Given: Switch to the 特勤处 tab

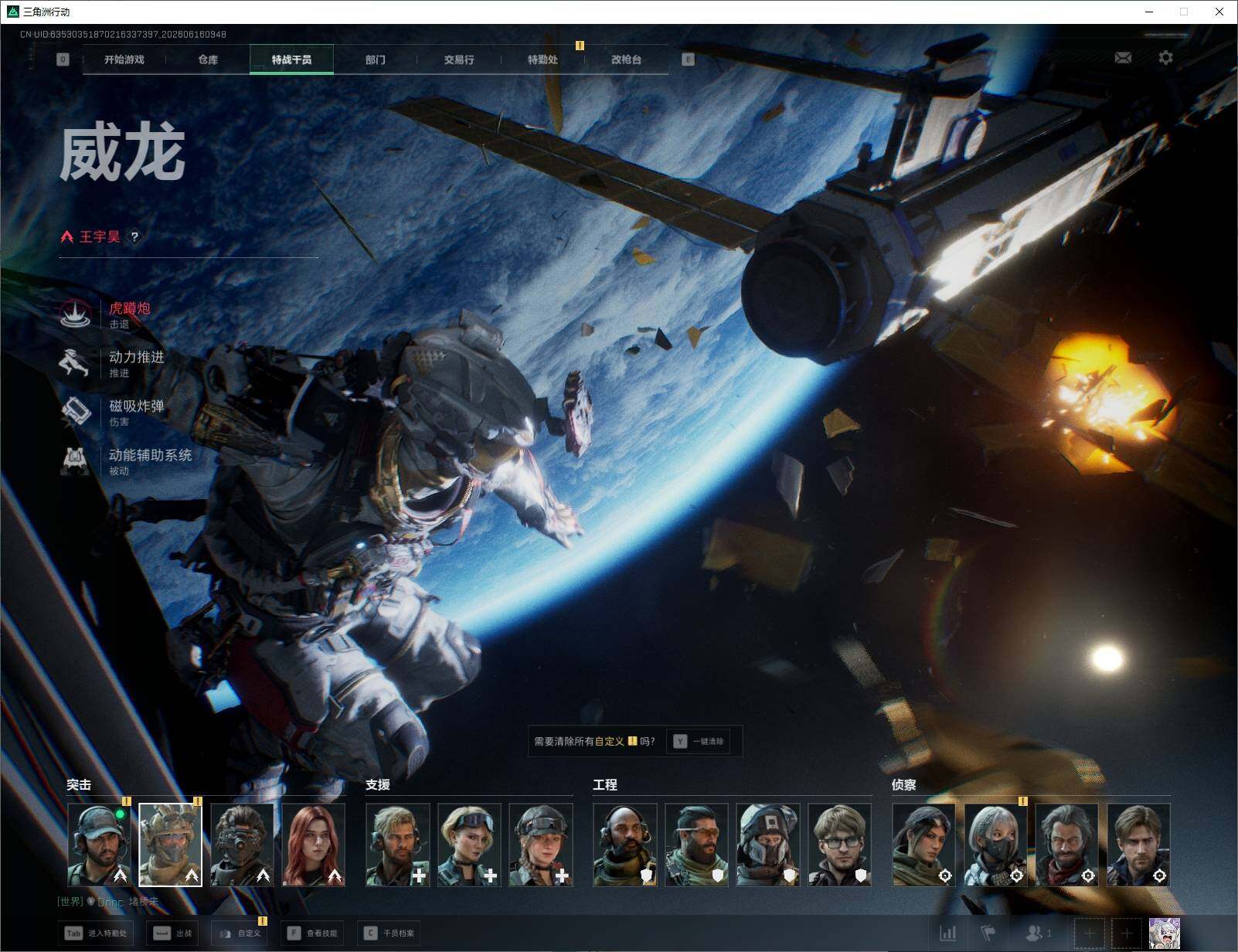Looking at the screenshot, I should [x=542, y=59].
